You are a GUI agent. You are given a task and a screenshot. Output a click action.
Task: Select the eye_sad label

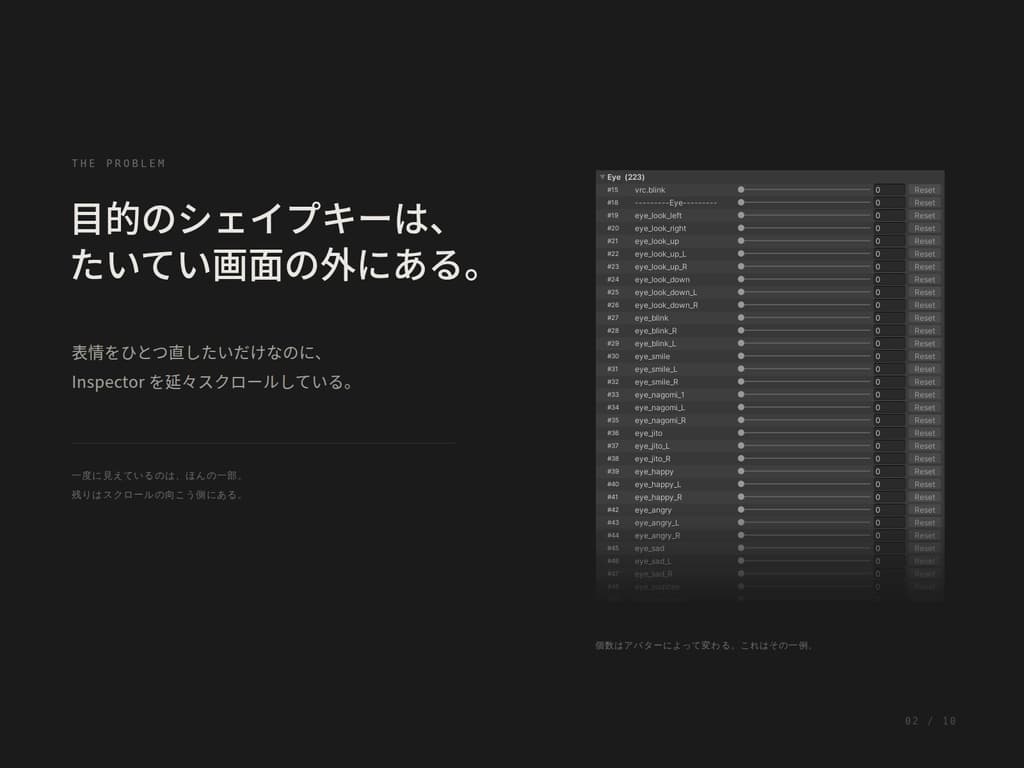click(x=649, y=549)
